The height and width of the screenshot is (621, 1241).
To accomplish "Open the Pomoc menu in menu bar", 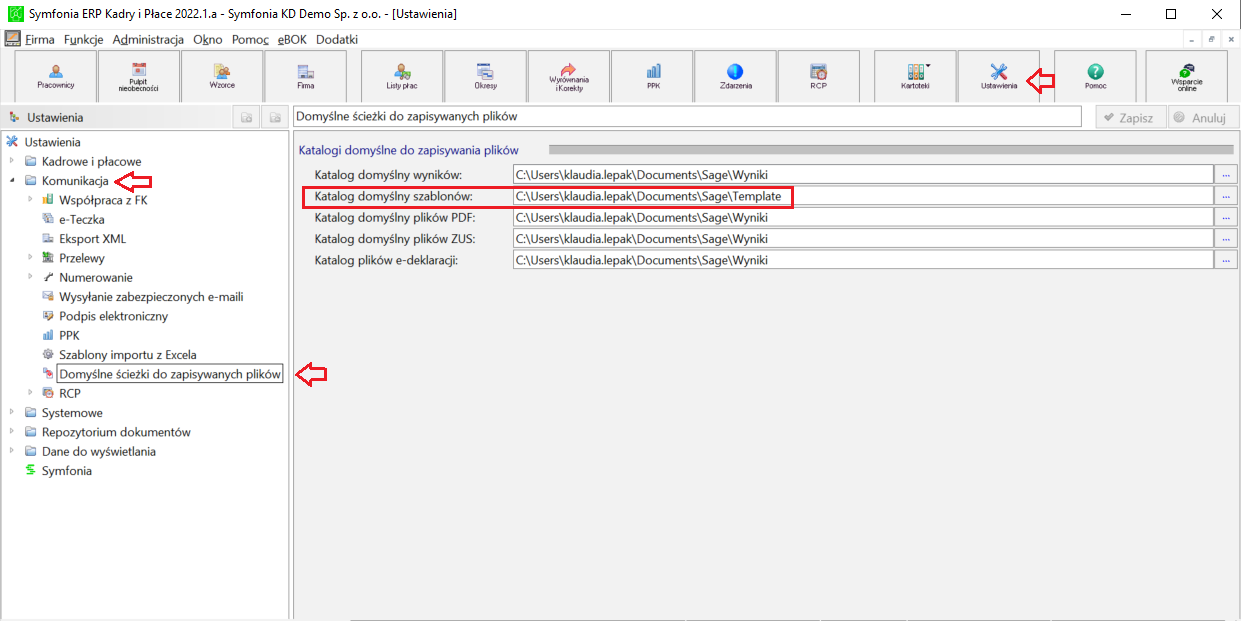I will tap(249, 39).
